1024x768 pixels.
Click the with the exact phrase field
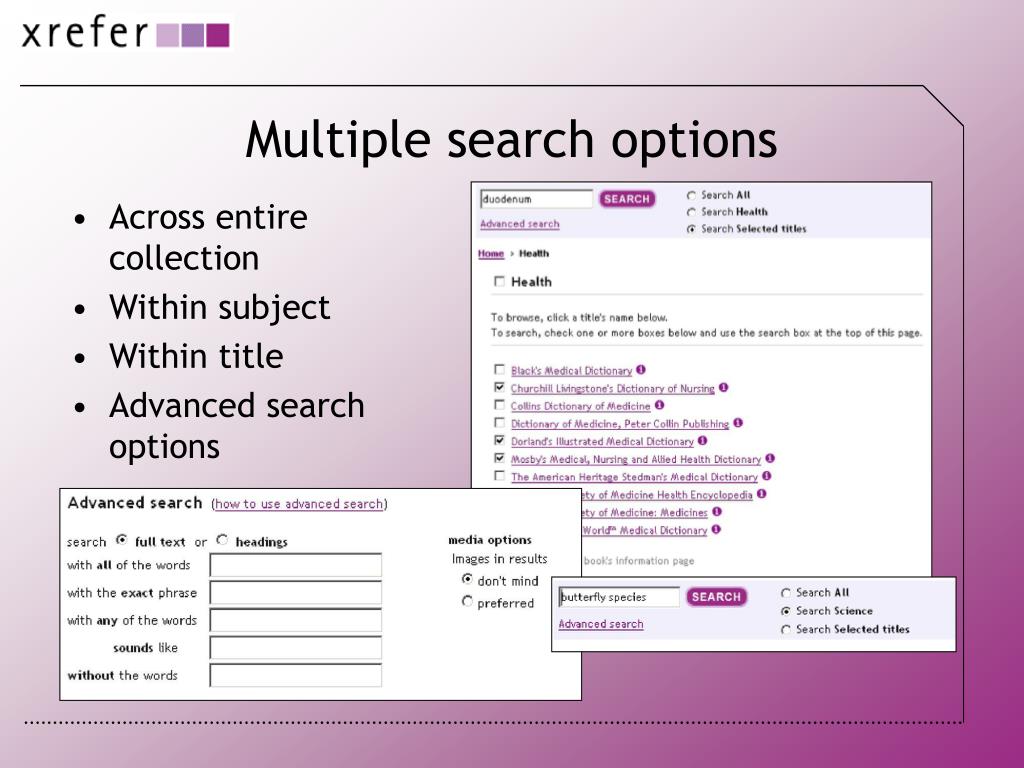[296, 593]
